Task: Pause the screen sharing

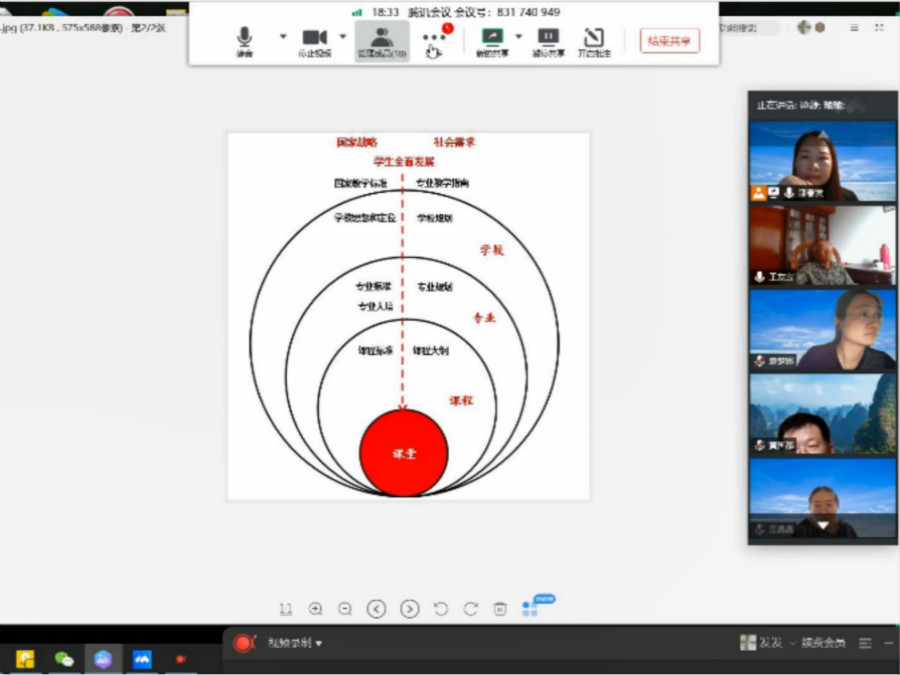Action: 548,40
